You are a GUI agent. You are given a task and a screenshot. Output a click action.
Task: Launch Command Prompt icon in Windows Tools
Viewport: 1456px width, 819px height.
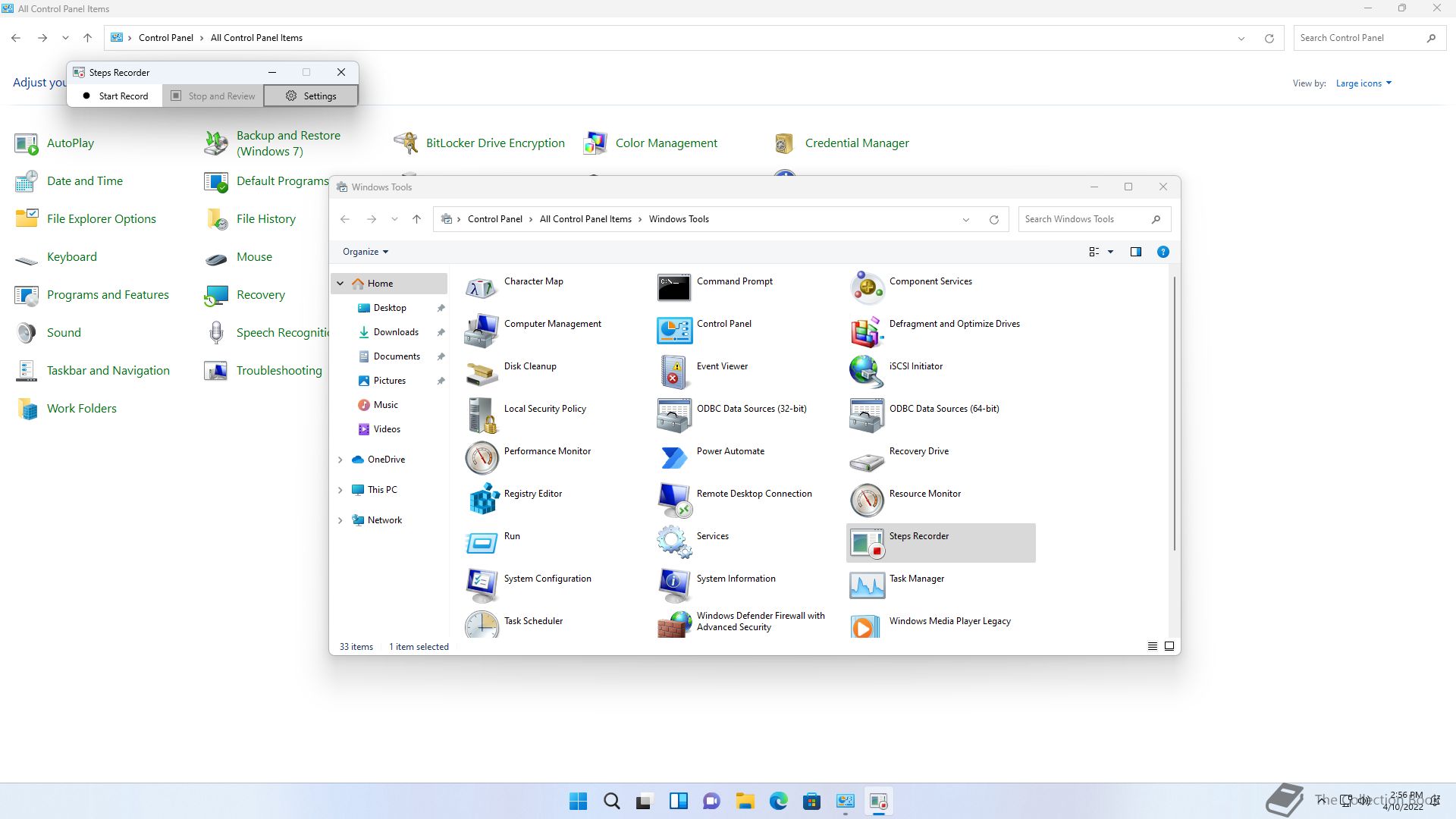[674, 288]
